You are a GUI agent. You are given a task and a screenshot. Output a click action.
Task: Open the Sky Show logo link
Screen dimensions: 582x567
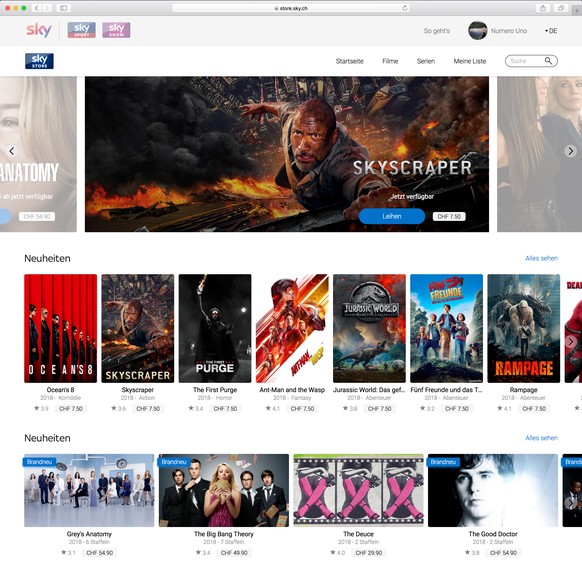pos(116,30)
